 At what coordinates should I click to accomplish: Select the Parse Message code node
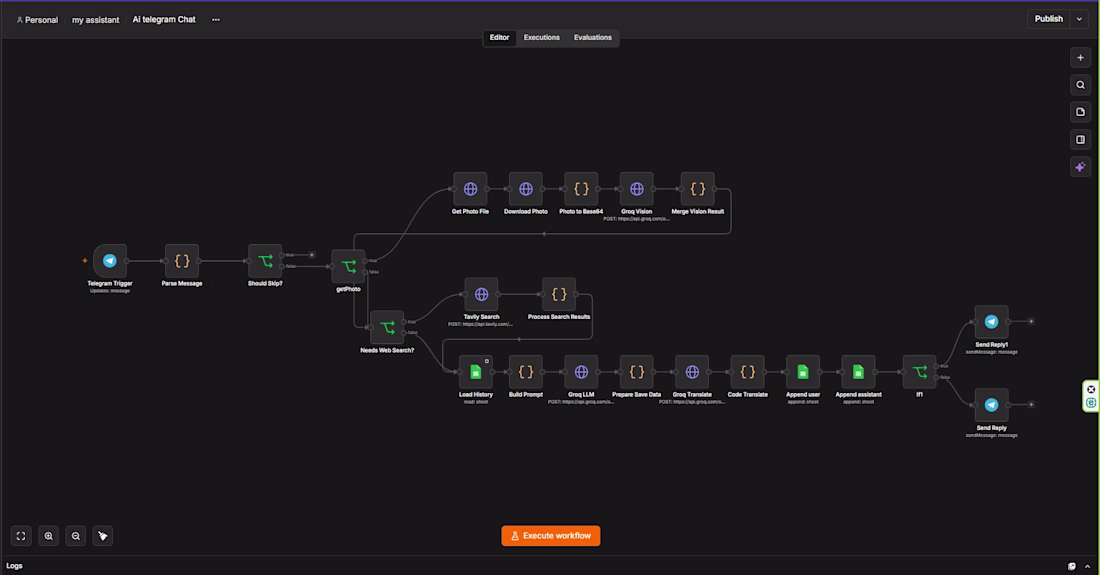[182, 261]
